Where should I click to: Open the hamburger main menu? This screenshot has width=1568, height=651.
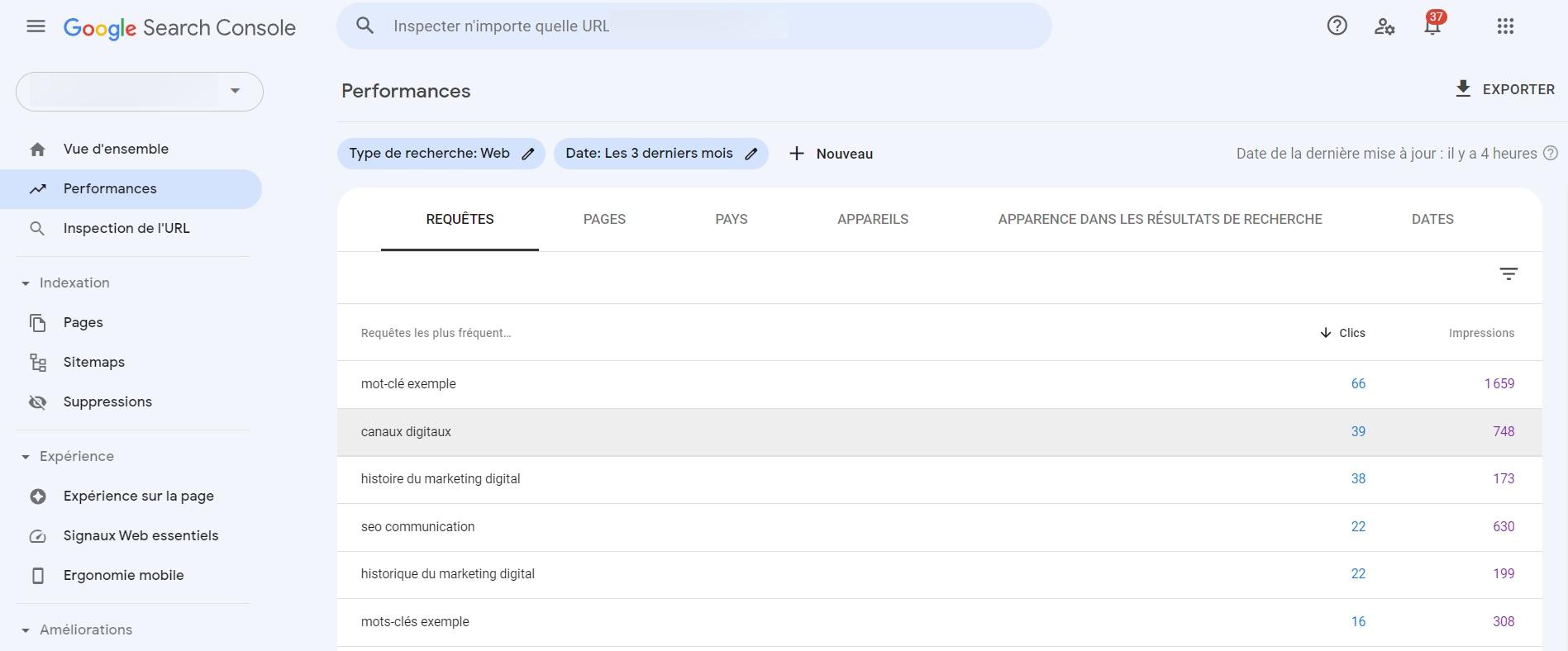click(x=36, y=26)
